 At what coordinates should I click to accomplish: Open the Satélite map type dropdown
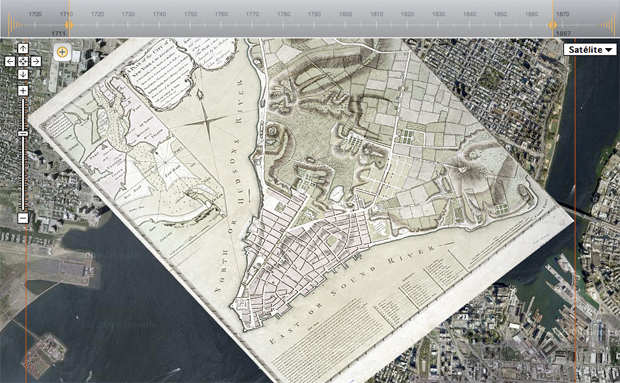[590, 50]
